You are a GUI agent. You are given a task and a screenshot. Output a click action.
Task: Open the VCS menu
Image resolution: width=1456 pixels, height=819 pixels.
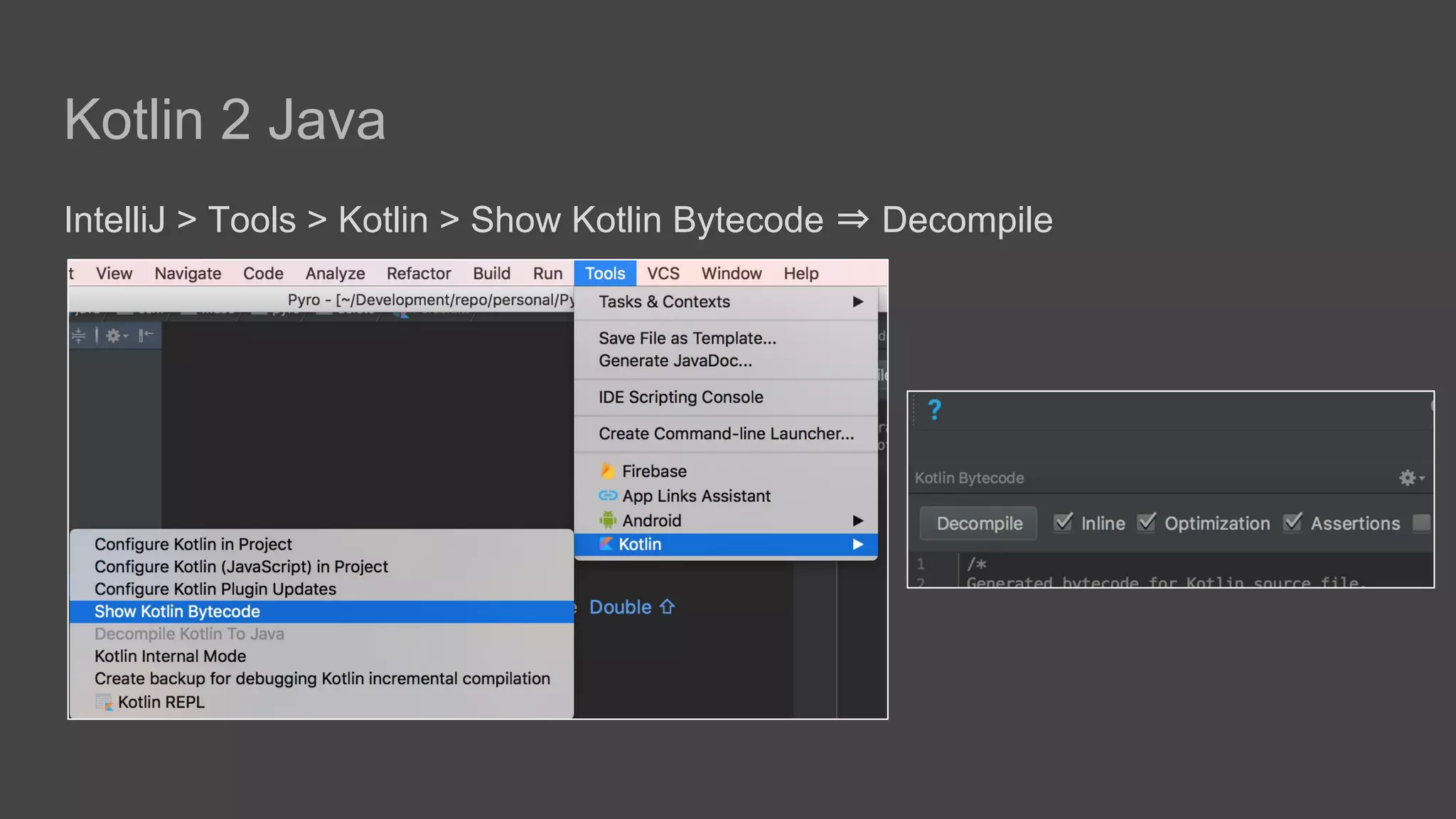click(663, 273)
